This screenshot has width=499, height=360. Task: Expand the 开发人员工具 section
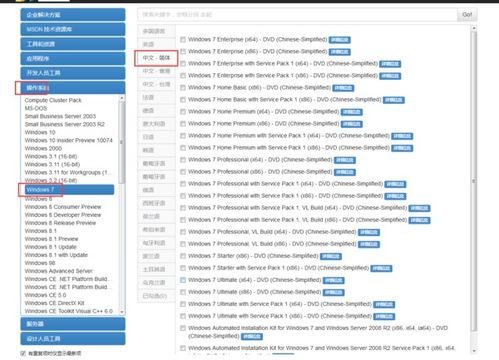73,73
